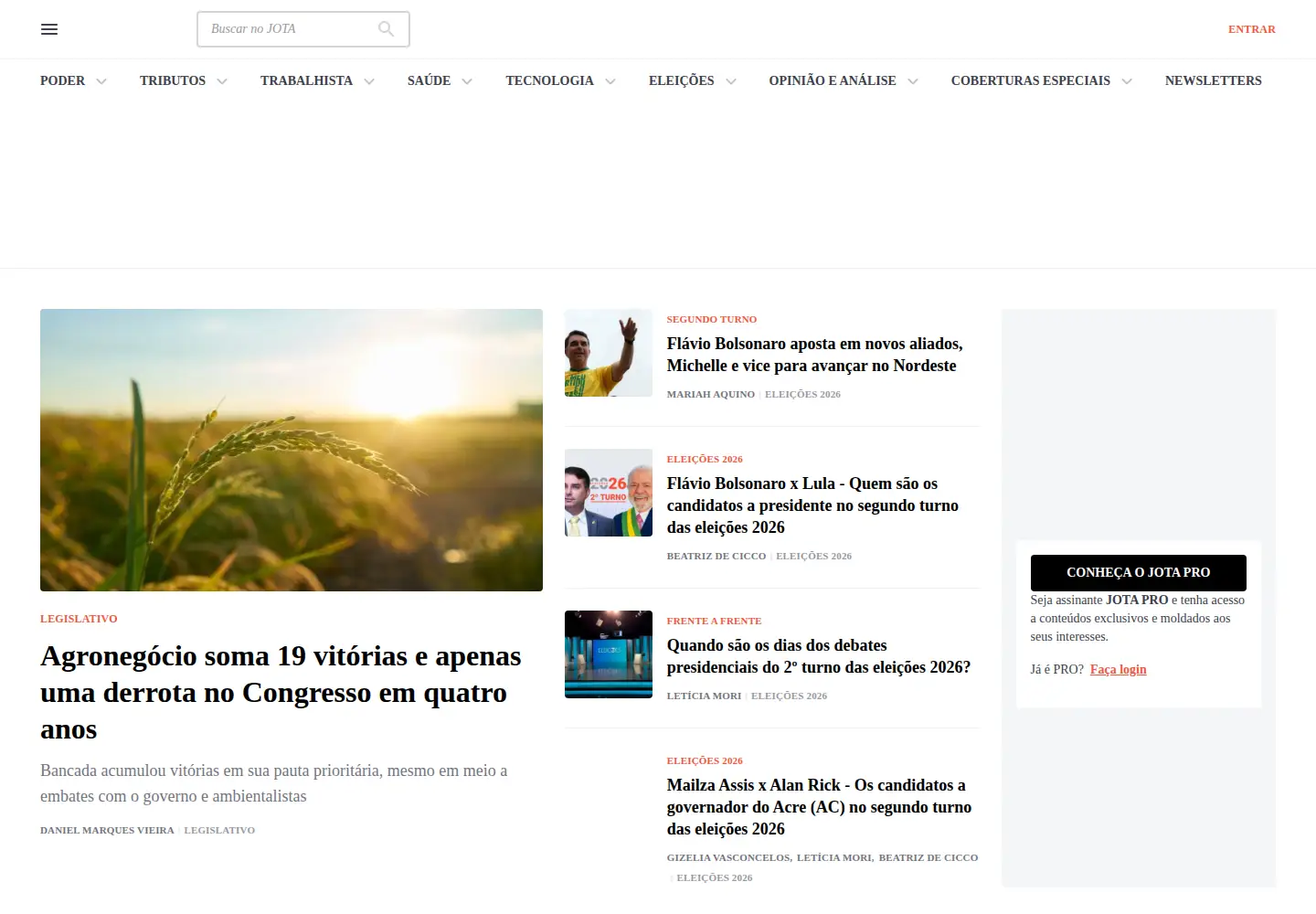Open the Mailza Assis x Alan Rick article
Viewport: 1316px width, 914px height.
819,807
